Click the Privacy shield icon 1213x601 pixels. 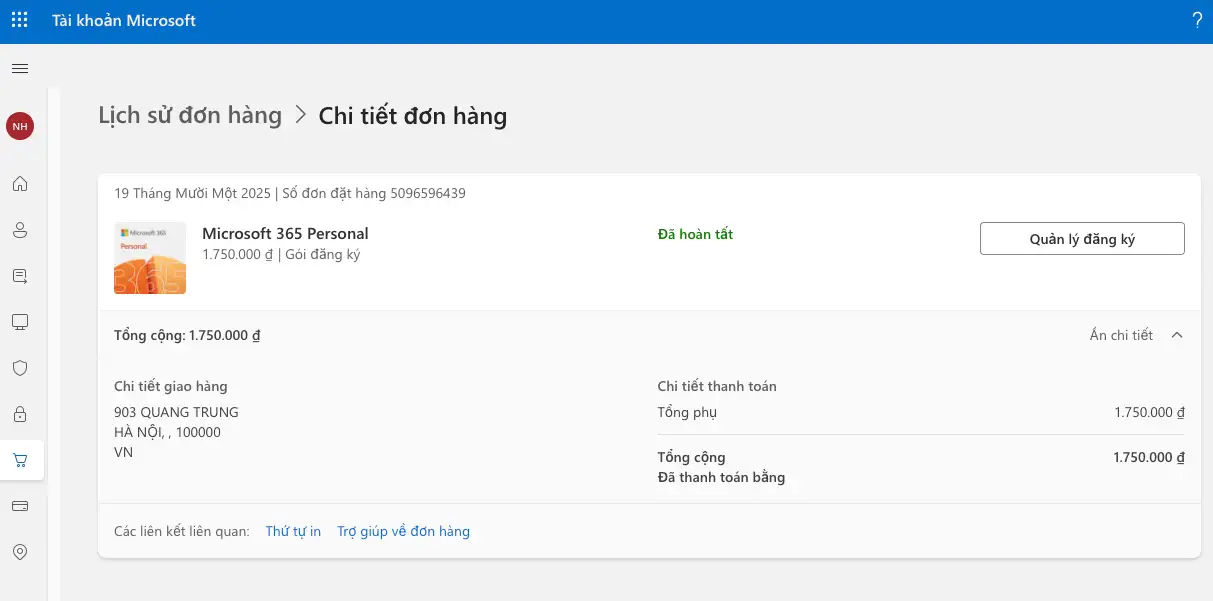[20, 368]
